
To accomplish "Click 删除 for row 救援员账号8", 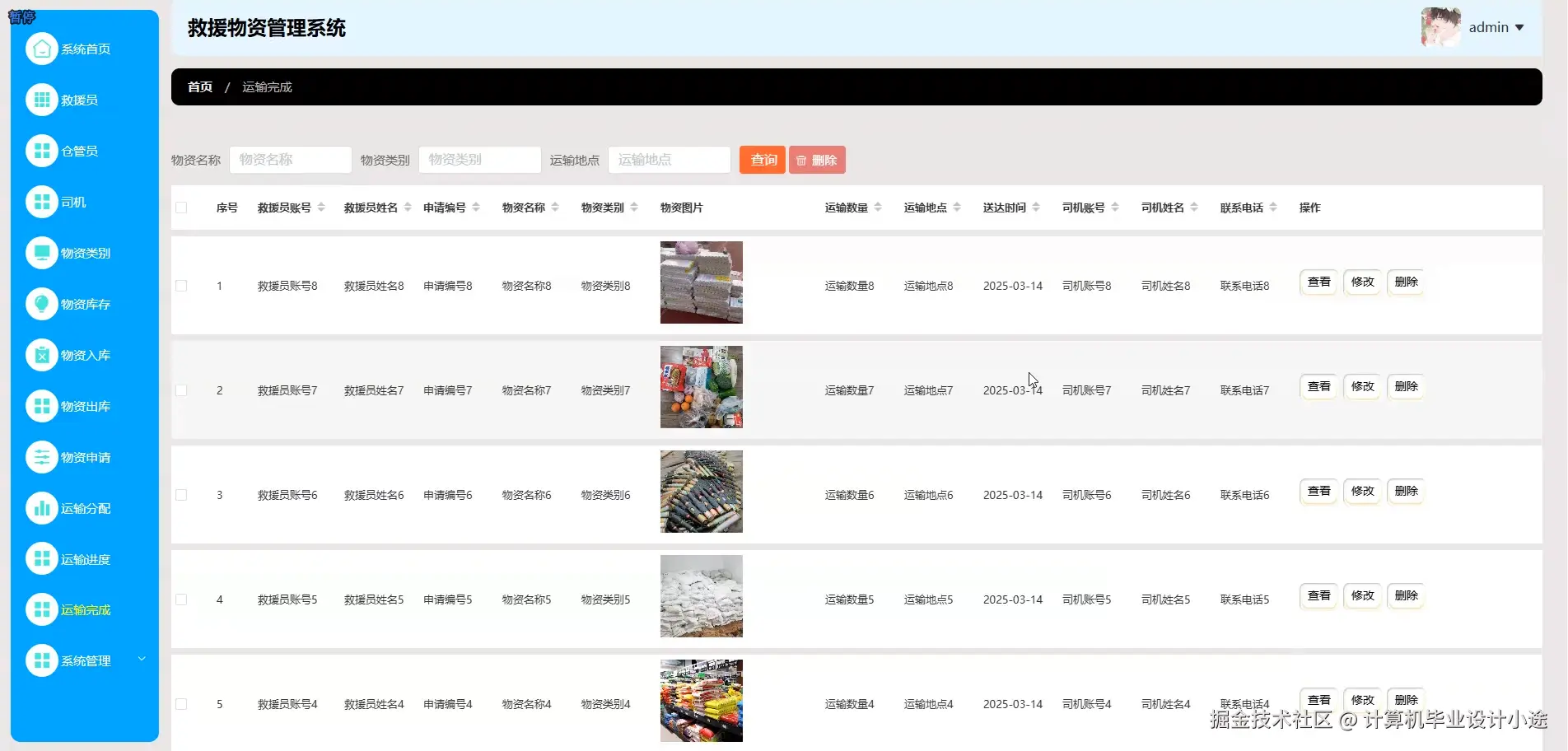I will 1406,282.
